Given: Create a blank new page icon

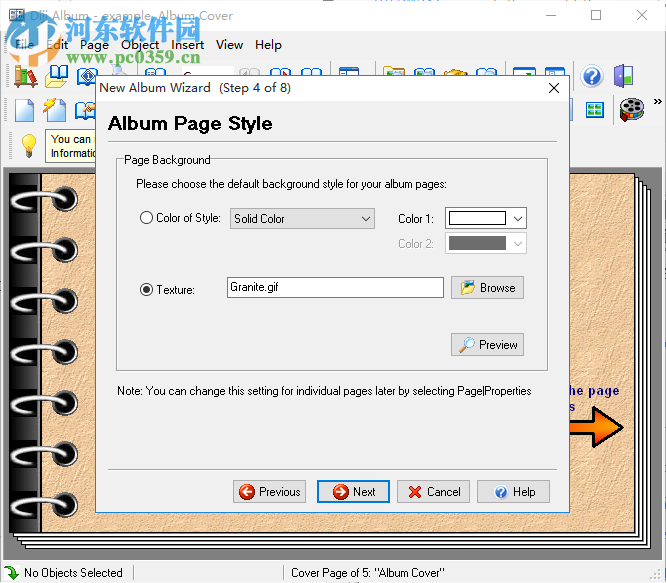Looking at the screenshot, I should [25, 110].
